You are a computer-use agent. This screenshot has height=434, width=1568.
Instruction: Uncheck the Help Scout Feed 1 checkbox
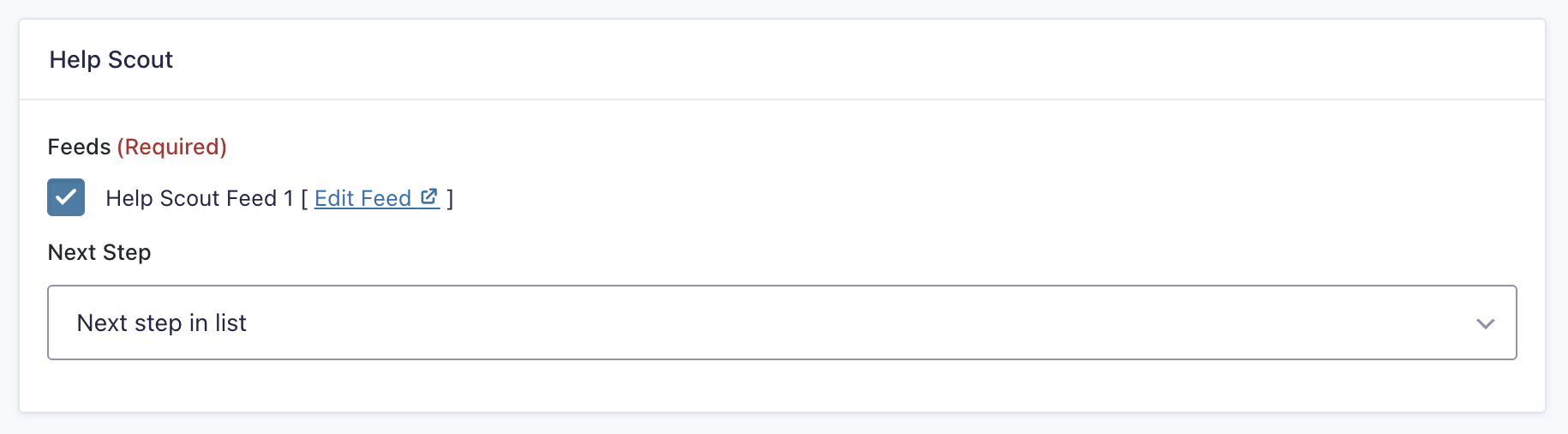(66, 197)
